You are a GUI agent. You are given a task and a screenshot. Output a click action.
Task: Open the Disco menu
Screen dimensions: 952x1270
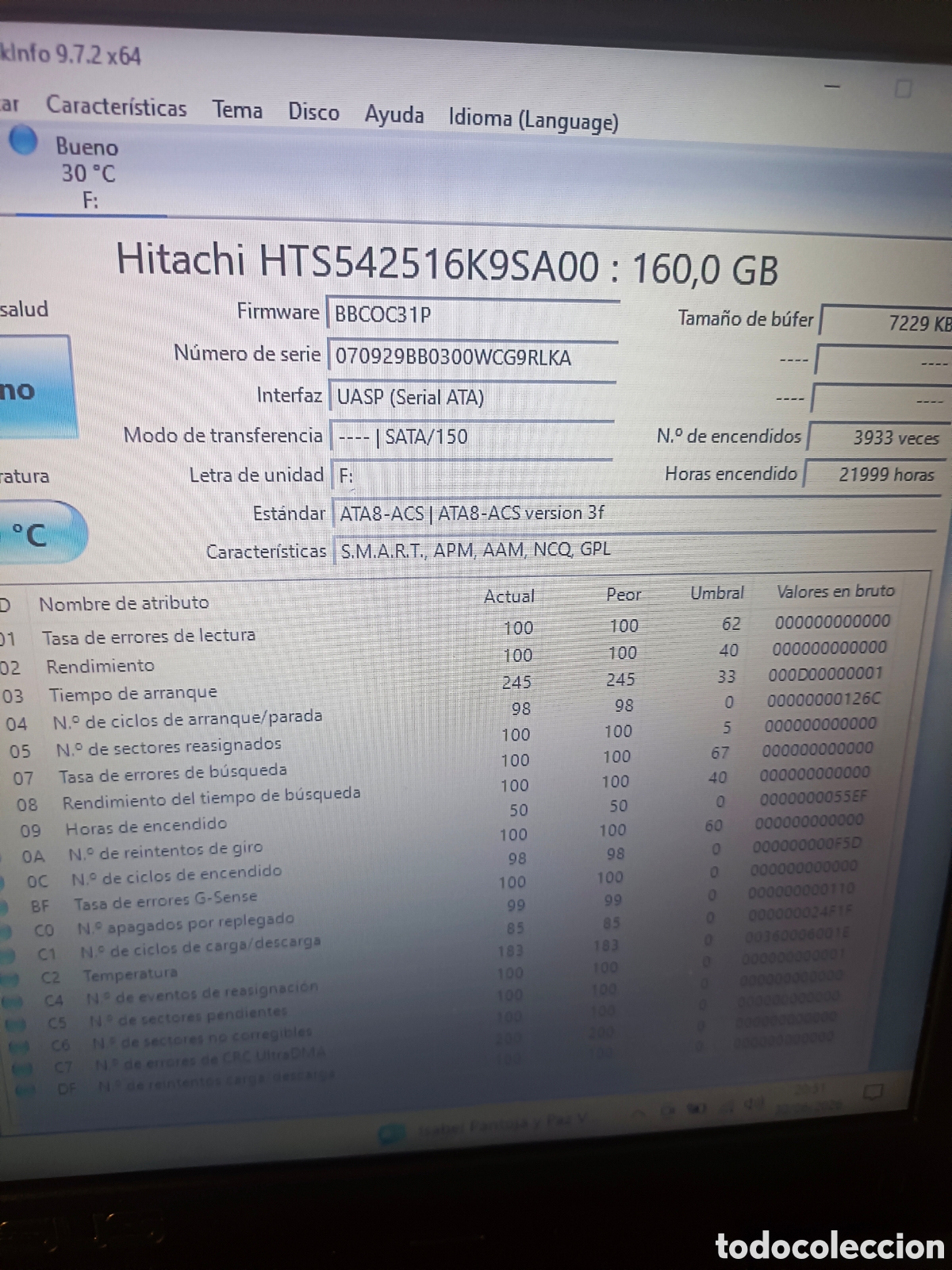click(x=313, y=112)
